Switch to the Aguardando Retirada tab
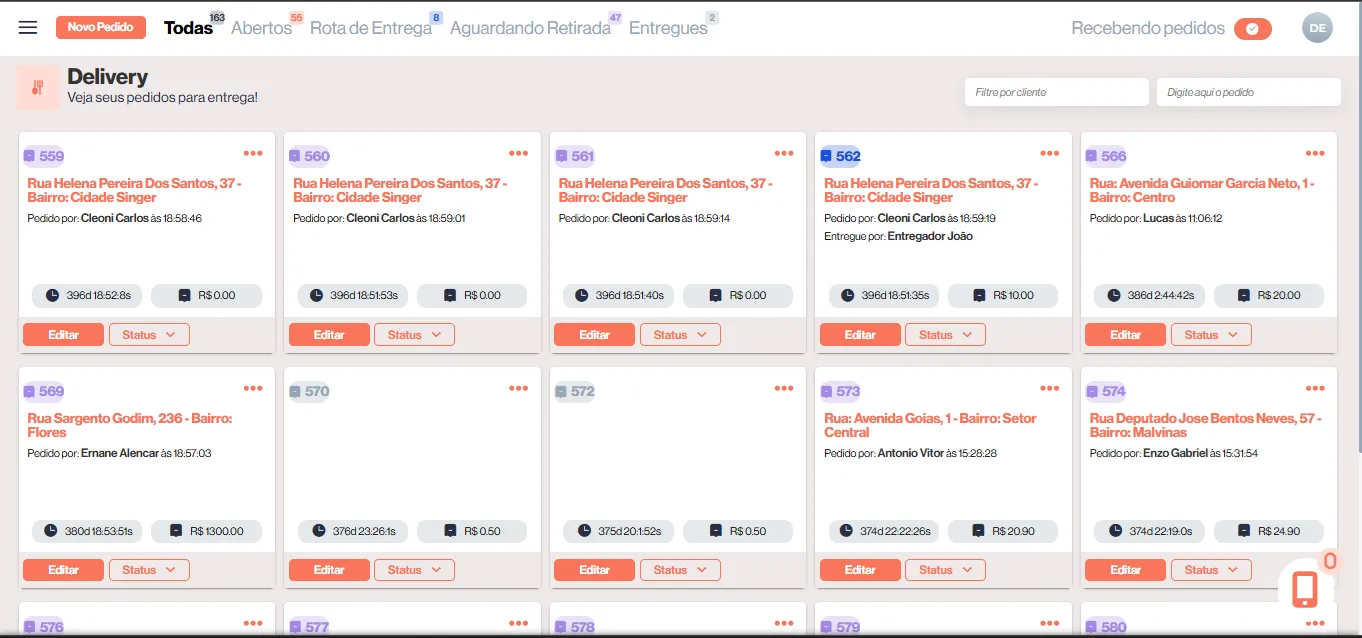 (x=530, y=28)
